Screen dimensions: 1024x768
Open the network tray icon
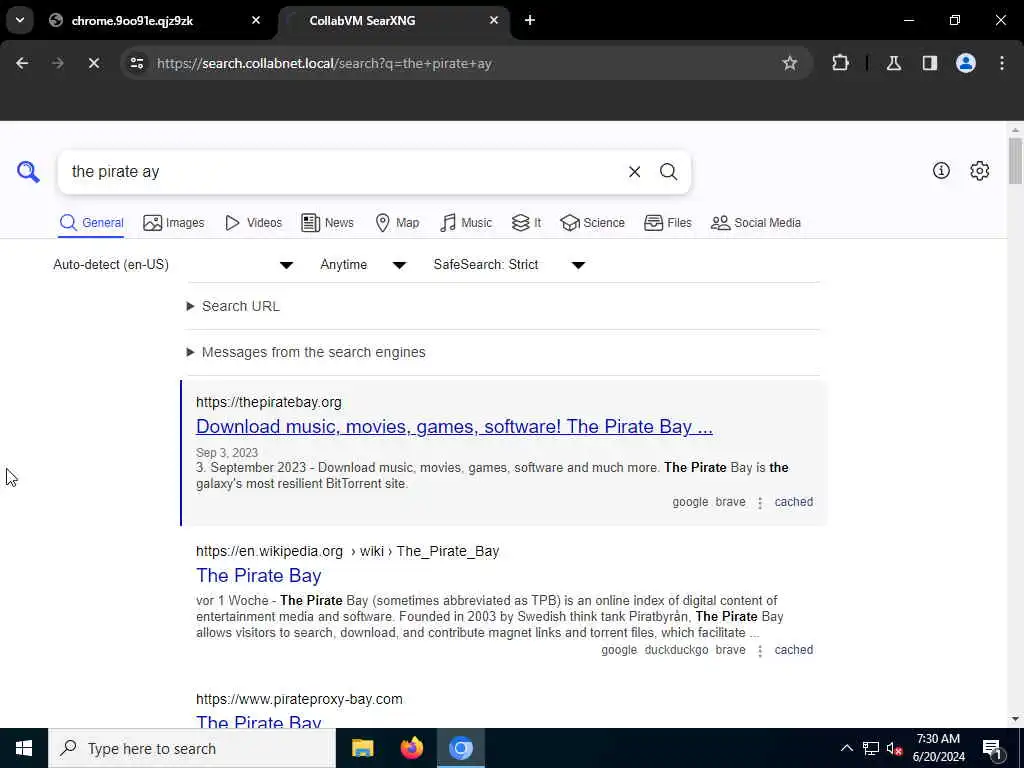871,748
